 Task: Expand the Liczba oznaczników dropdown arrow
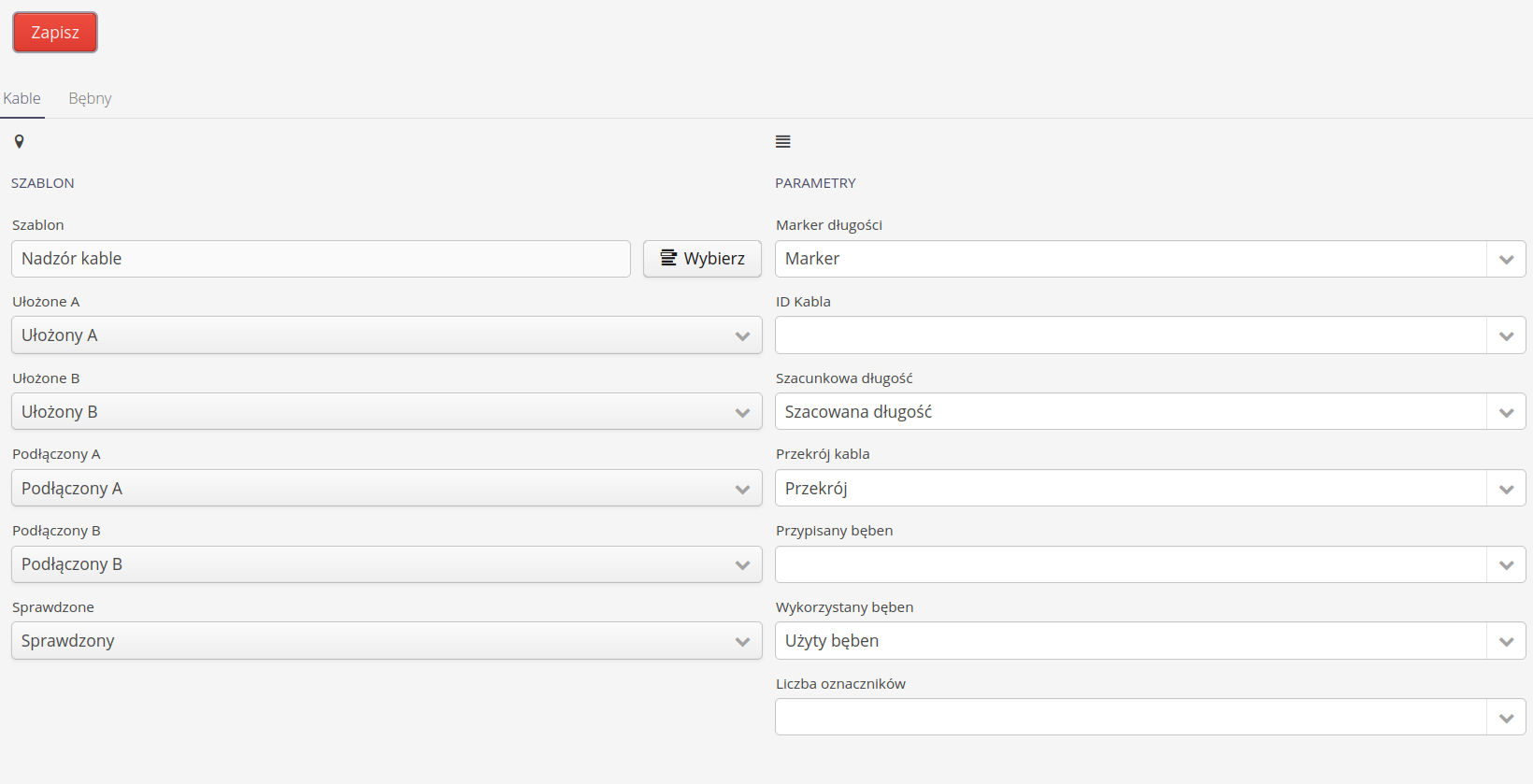click(1506, 718)
